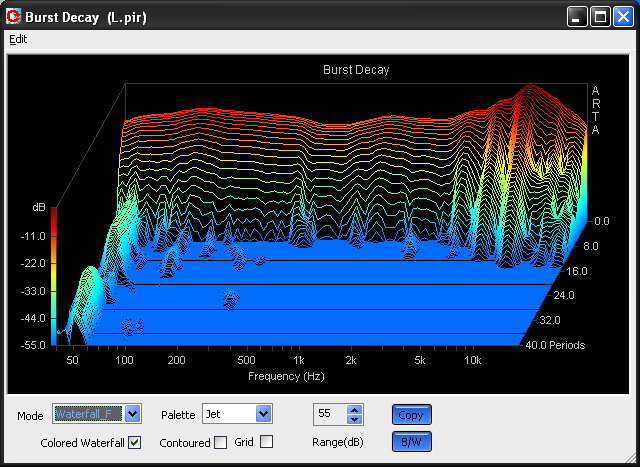Click the range value field showing 55
The width and height of the screenshot is (640, 467).
pyautogui.click(x=330, y=414)
